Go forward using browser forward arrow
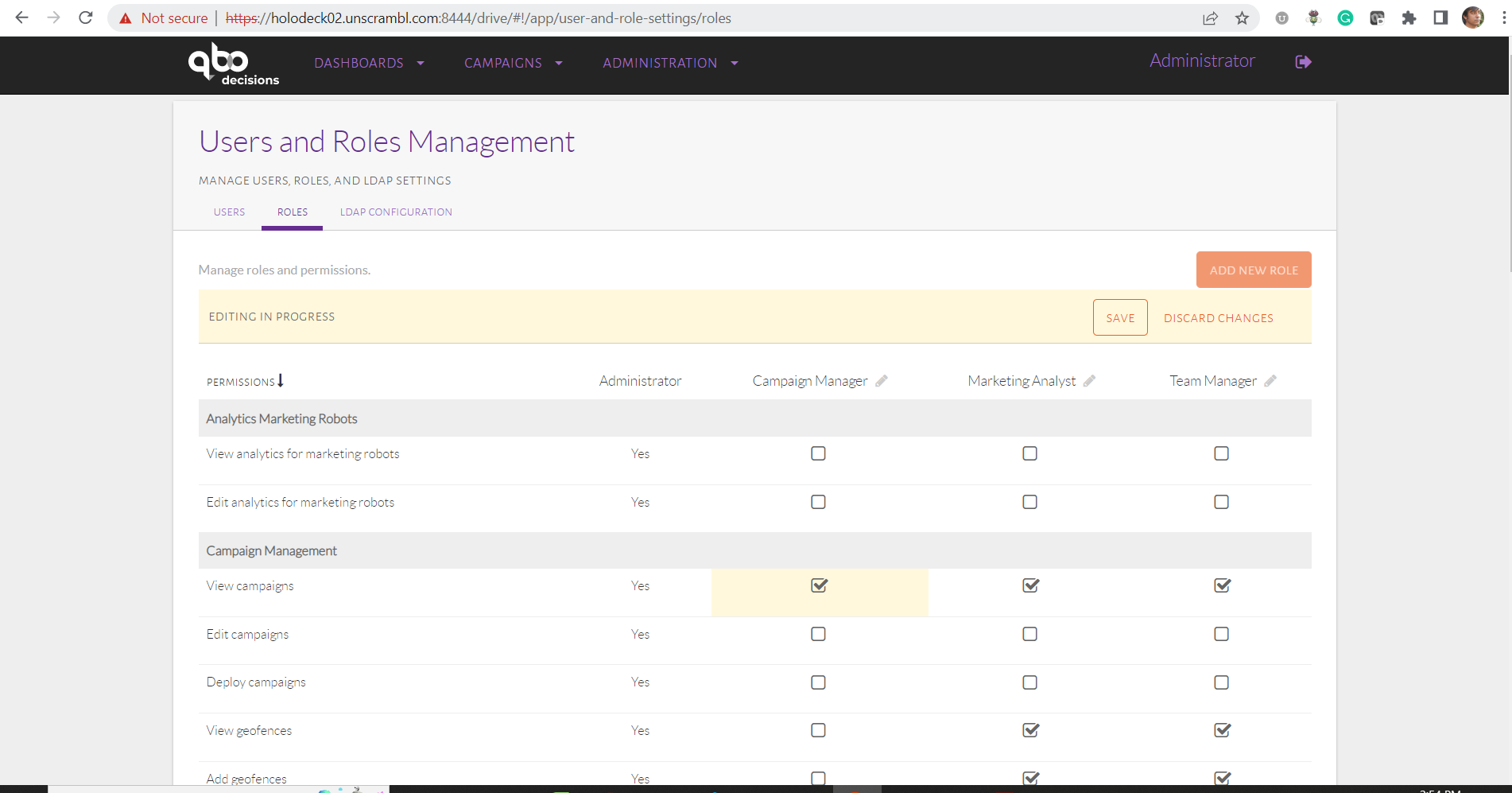The height and width of the screenshot is (793, 1512). tap(53, 17)
